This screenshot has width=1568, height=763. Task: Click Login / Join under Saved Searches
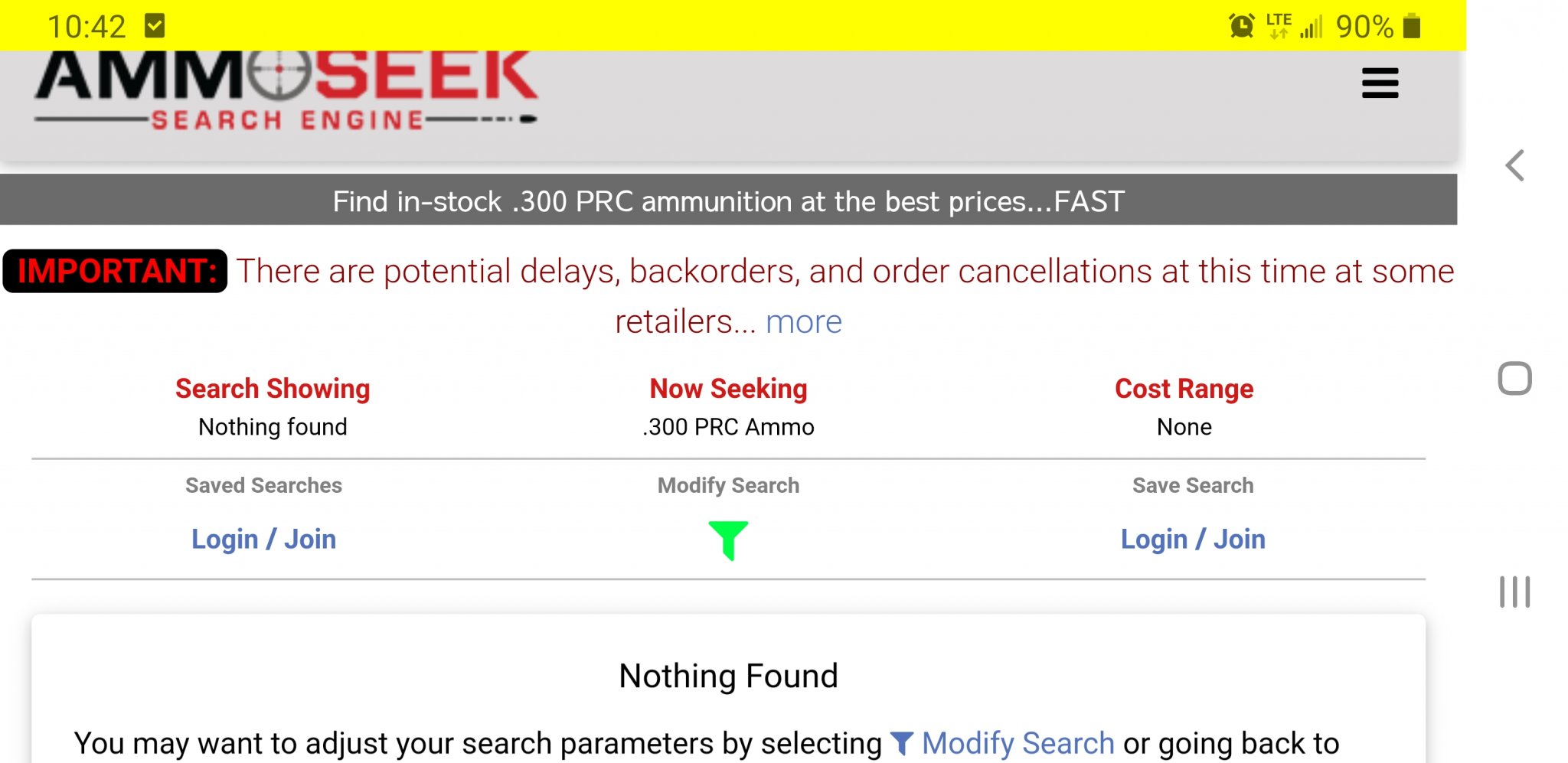(x=263, y=540)
